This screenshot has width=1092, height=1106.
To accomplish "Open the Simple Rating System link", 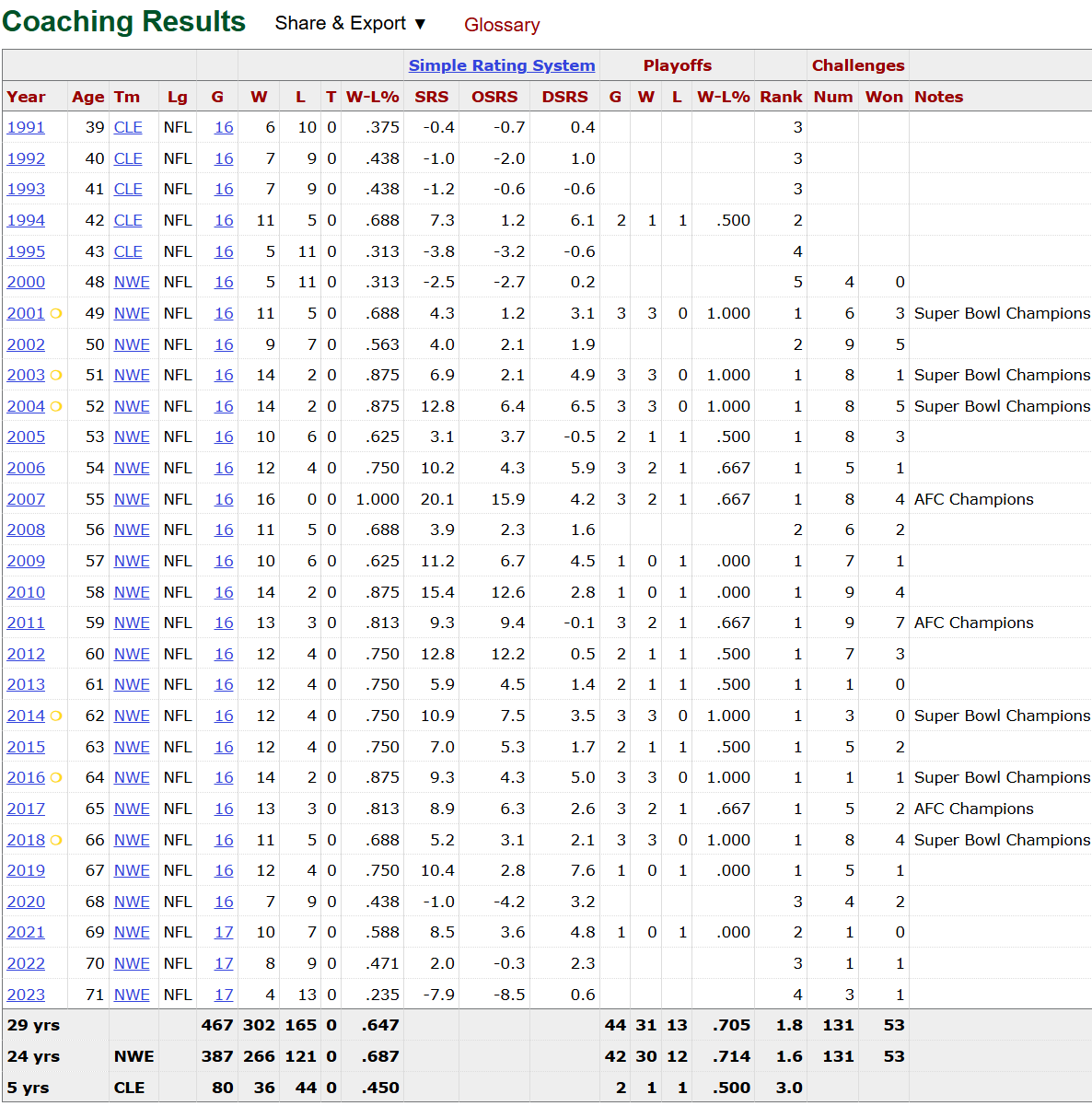I will [502, 65].
